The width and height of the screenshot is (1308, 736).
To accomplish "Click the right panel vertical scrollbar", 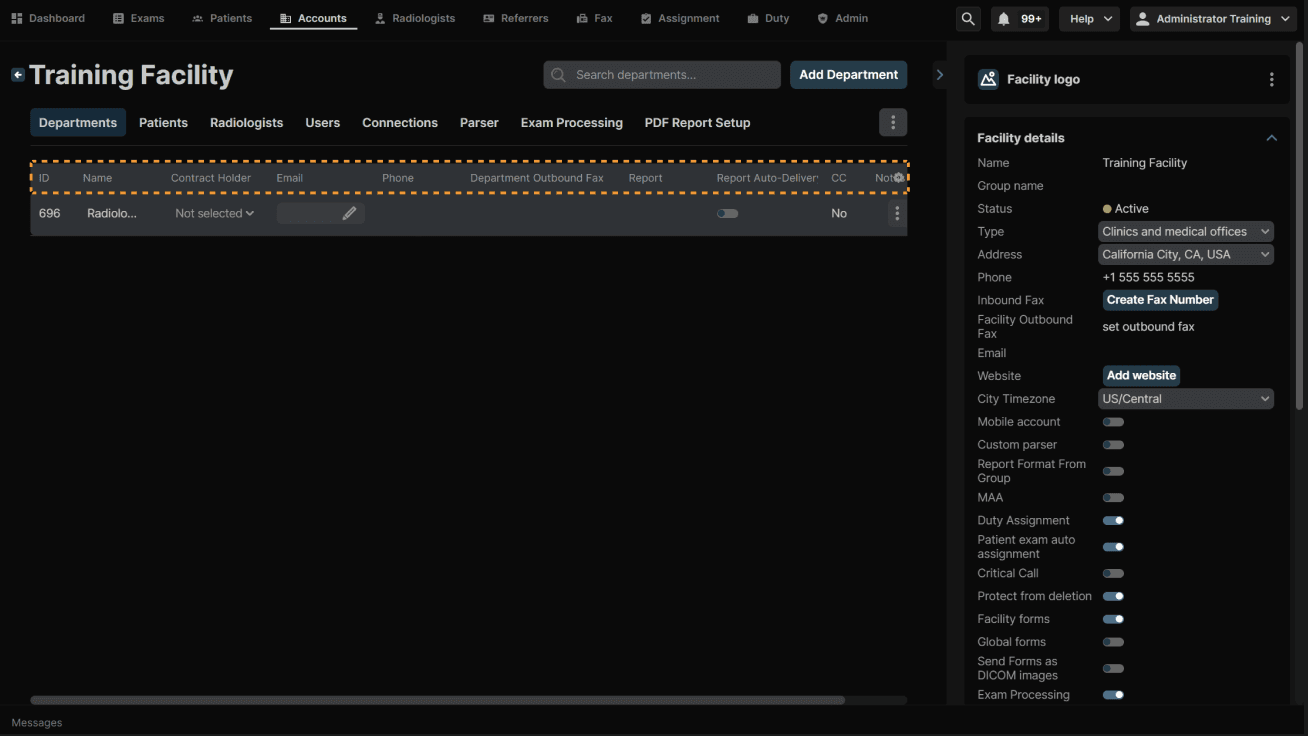I will pyautogui.click(x=1299, y=225).
